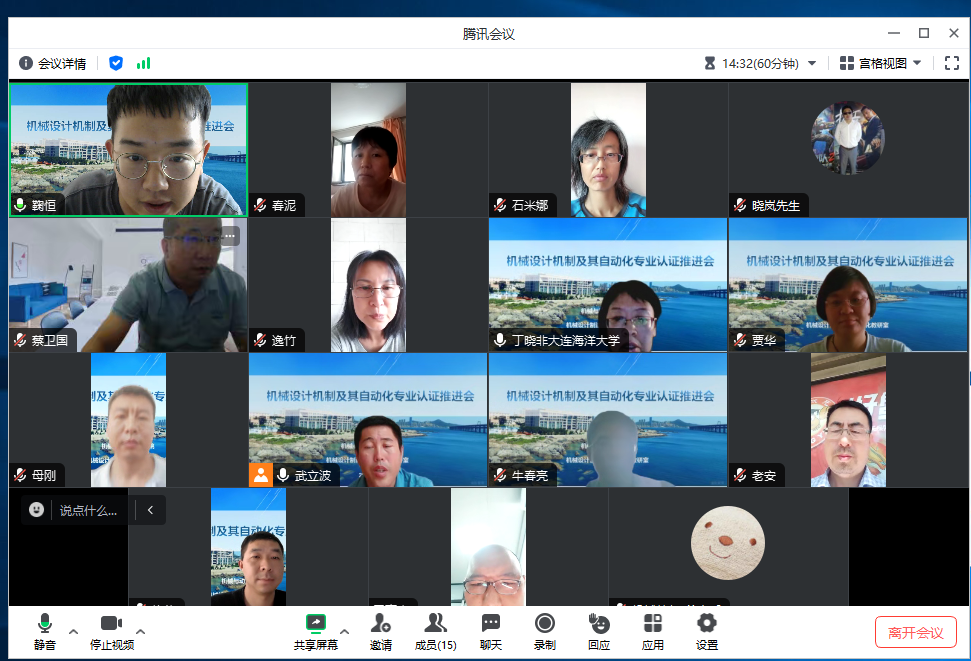Click the 共享屏幕 share screen button

click(316, 631)
